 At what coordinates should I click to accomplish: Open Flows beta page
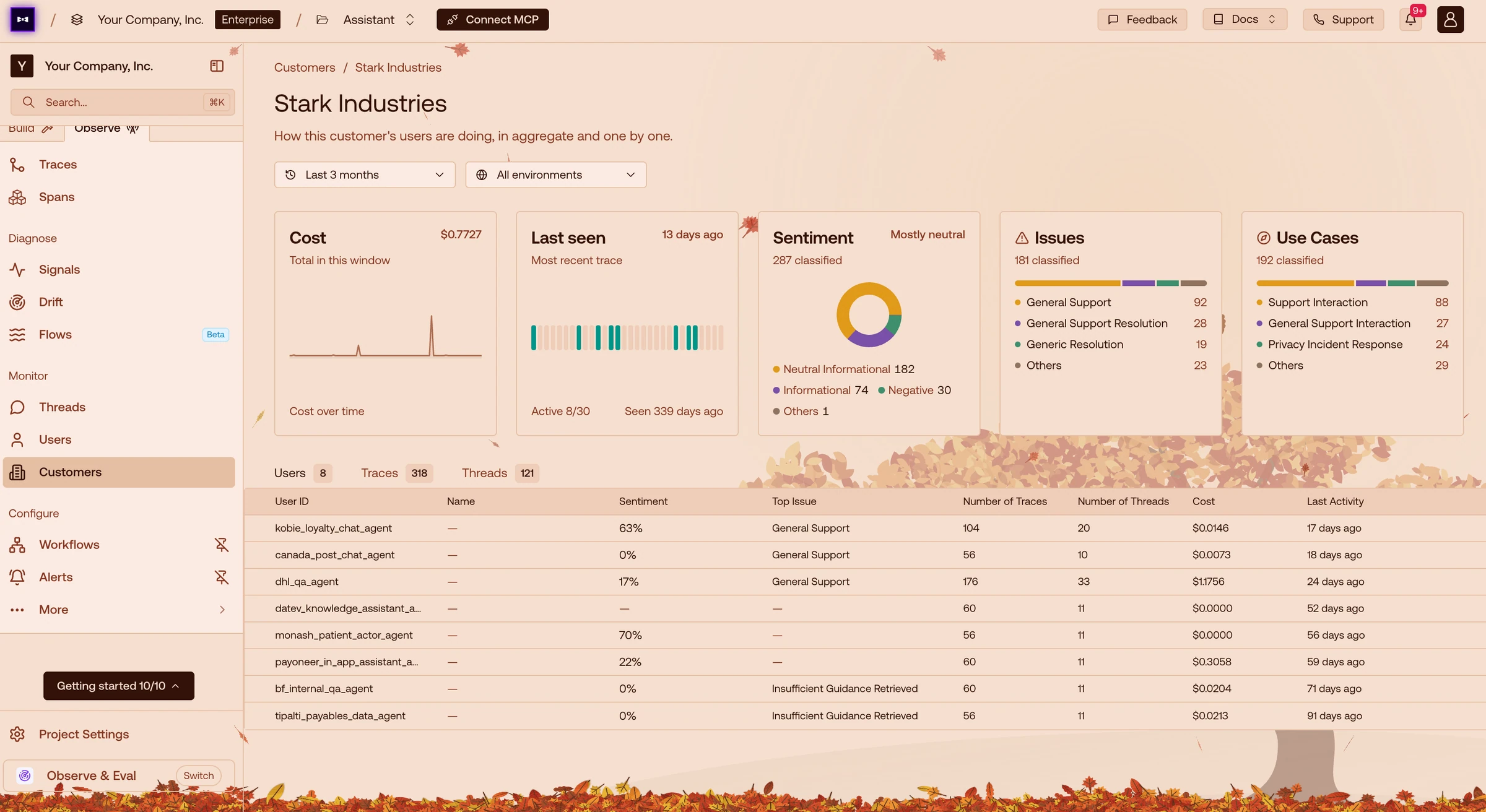119,334
